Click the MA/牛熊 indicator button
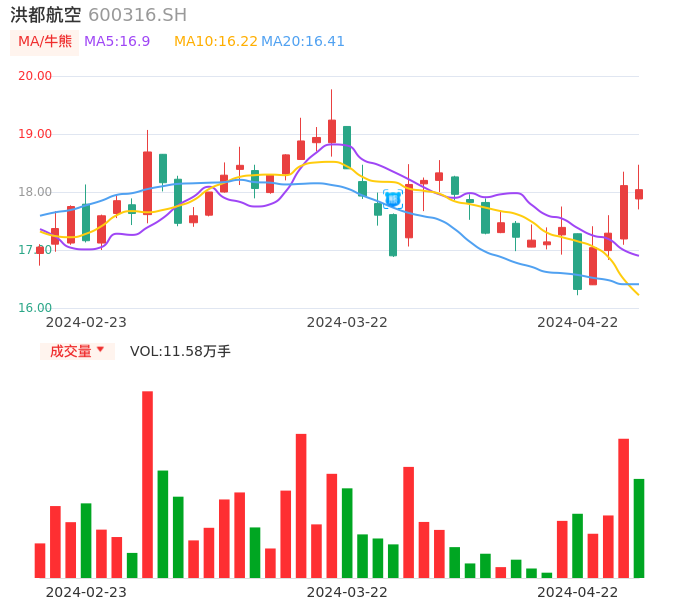Viewport: 686px width, 606px height. pos(45,42)
